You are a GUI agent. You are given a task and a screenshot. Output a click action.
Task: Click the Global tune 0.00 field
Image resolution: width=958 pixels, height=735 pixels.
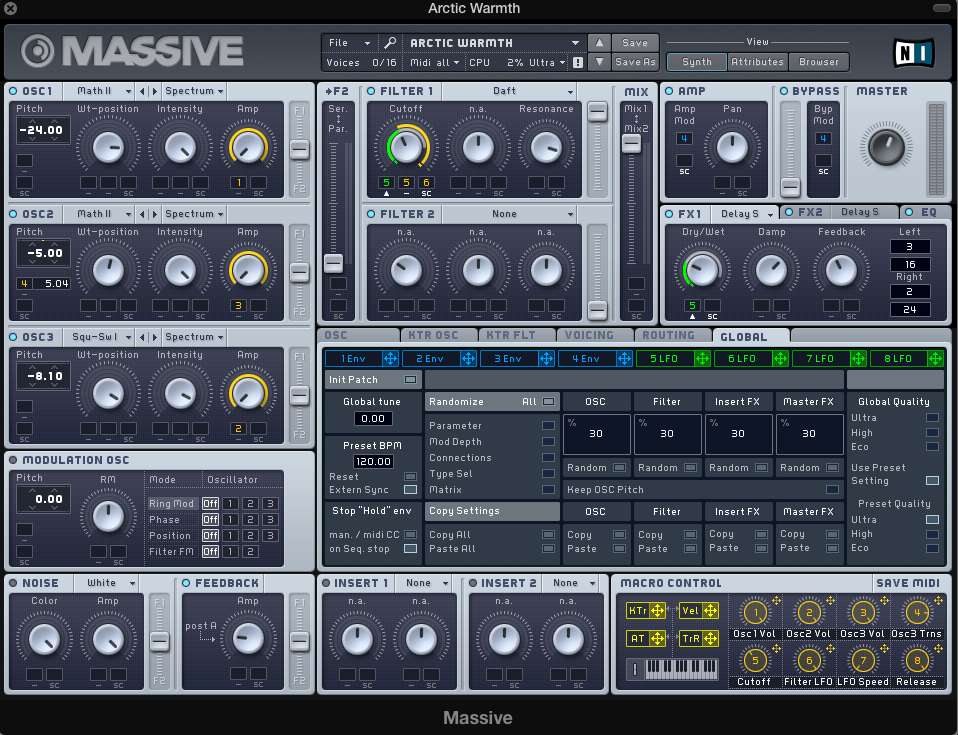point(373,419)
